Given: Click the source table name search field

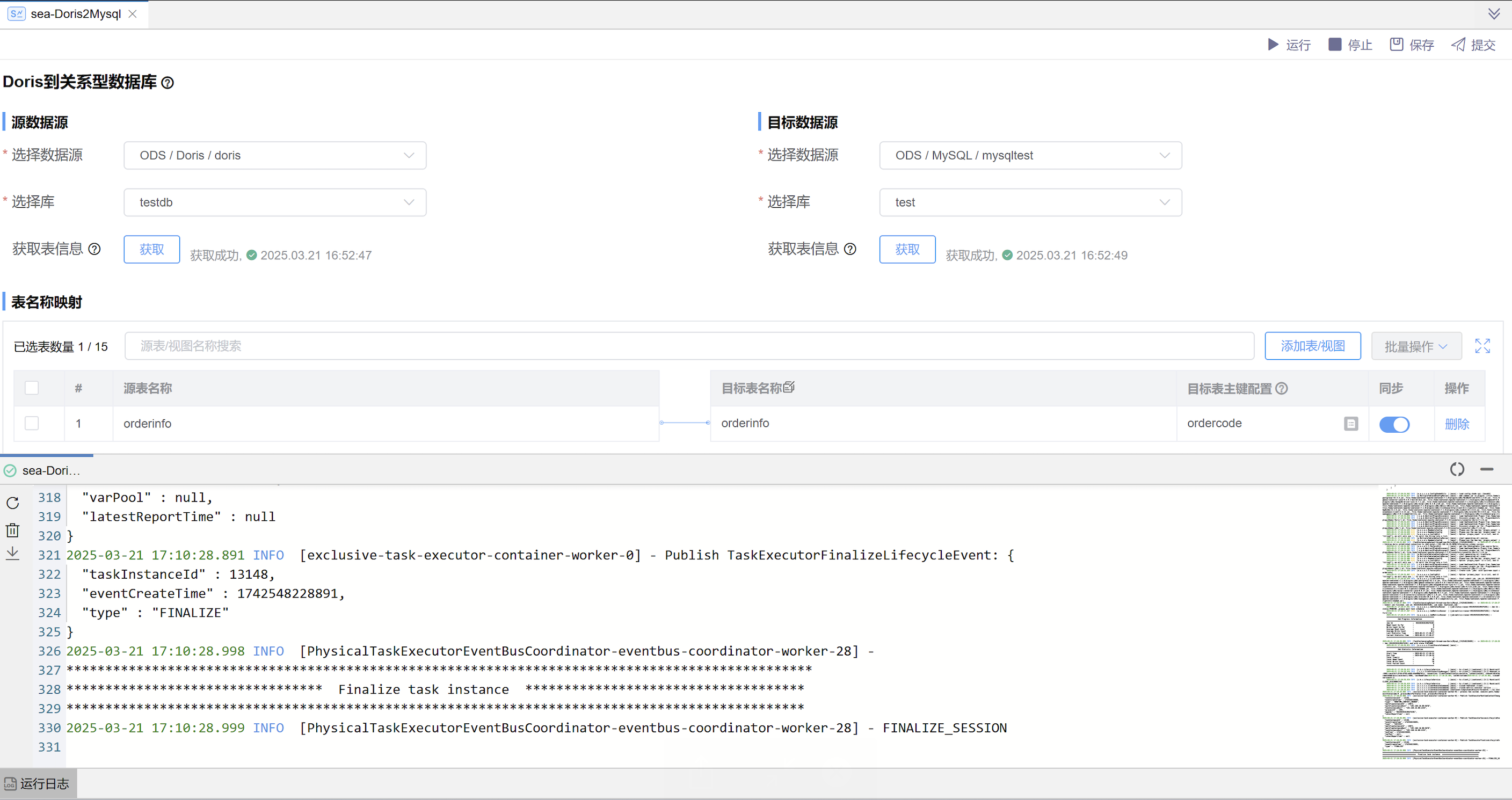Looking at the screenshot, I should pyautogui.click(x=688, y=346).
